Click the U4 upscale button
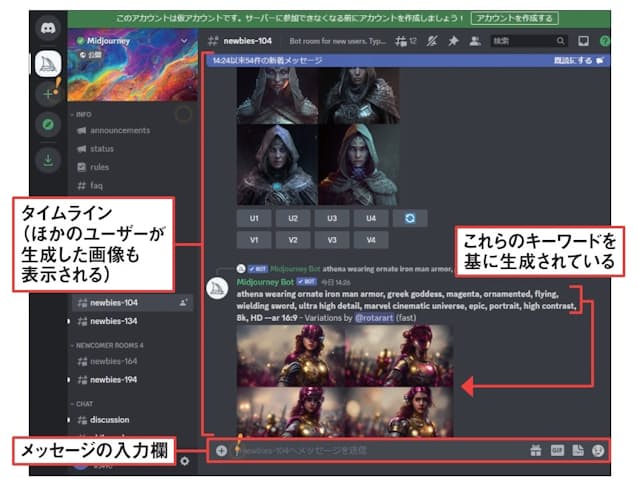 pos(371,218)
